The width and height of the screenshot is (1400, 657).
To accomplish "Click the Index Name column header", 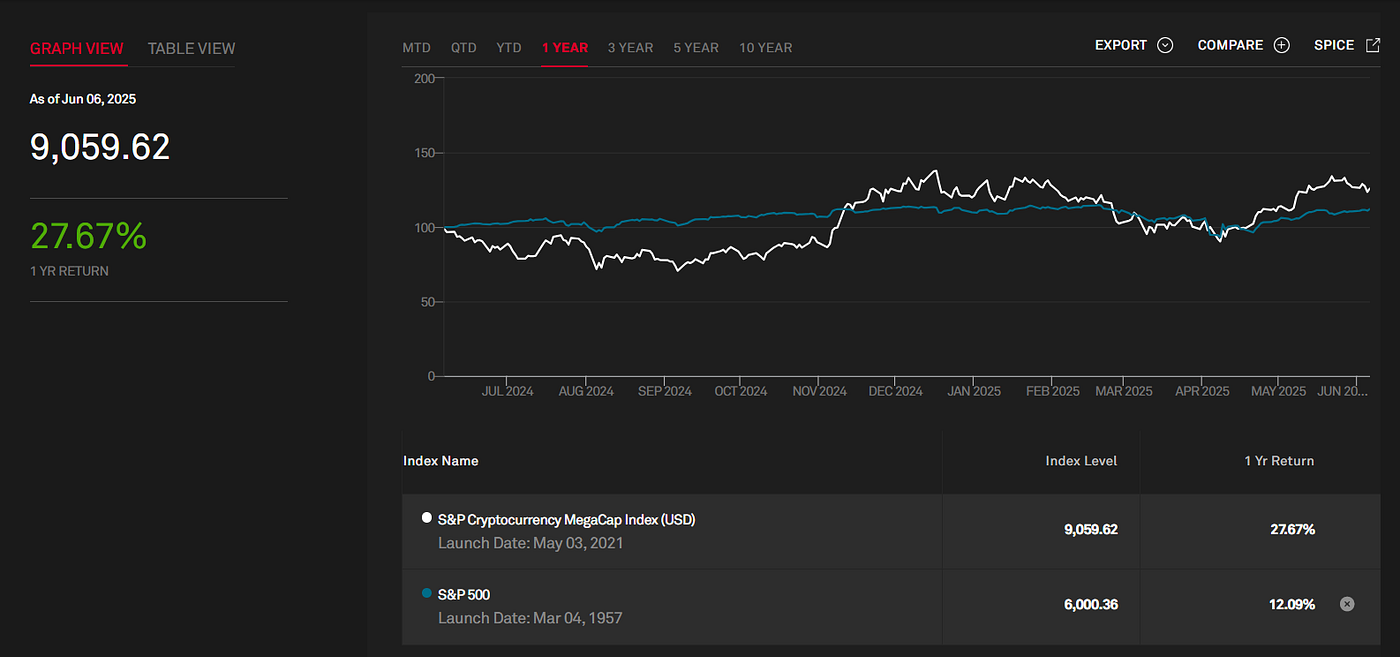I will point(441,461).
